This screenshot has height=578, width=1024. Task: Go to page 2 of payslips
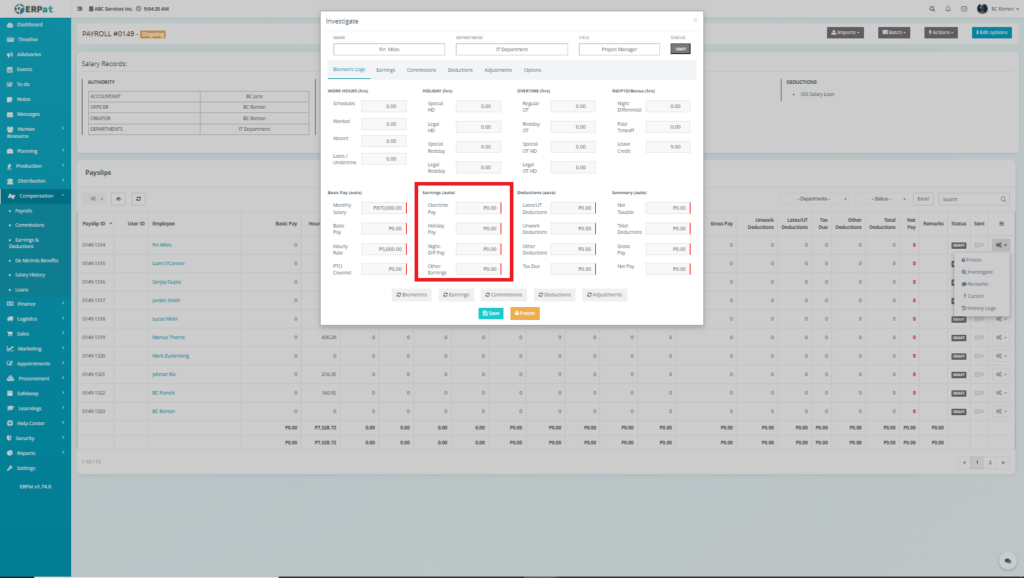click(x=989, y=462)
